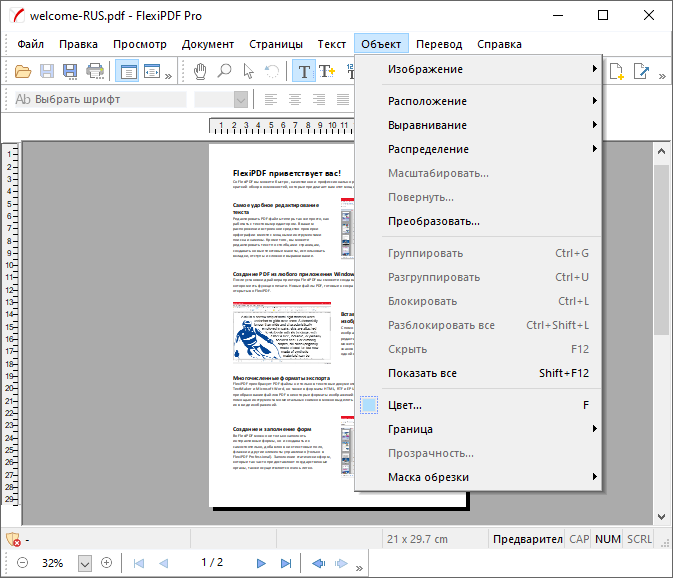
Task: Click the Выбрать шрифт font field
Action: (100, 99)
